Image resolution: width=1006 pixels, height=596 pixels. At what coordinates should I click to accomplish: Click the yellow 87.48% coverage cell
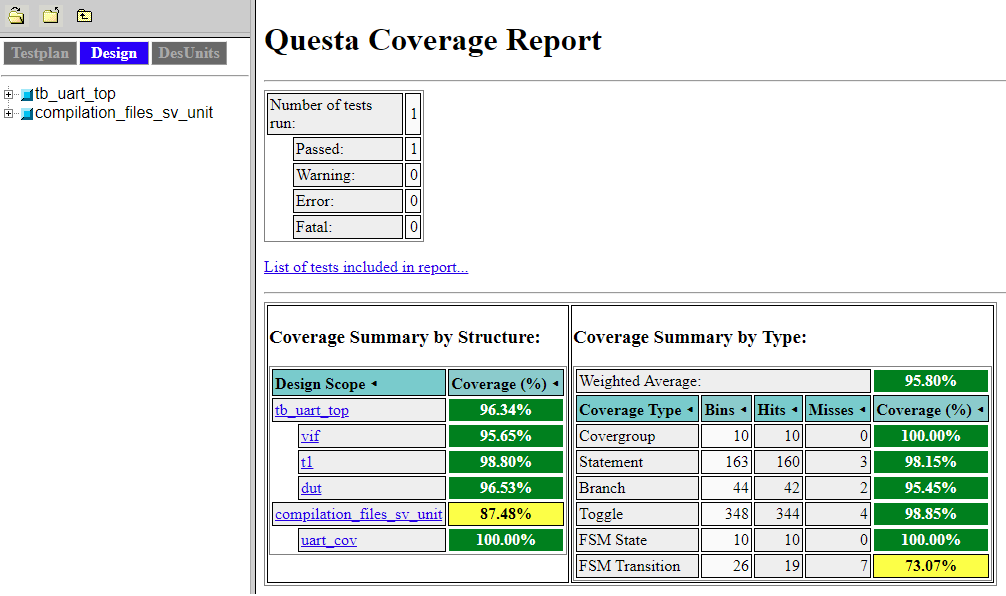click(x=506, y=514)
